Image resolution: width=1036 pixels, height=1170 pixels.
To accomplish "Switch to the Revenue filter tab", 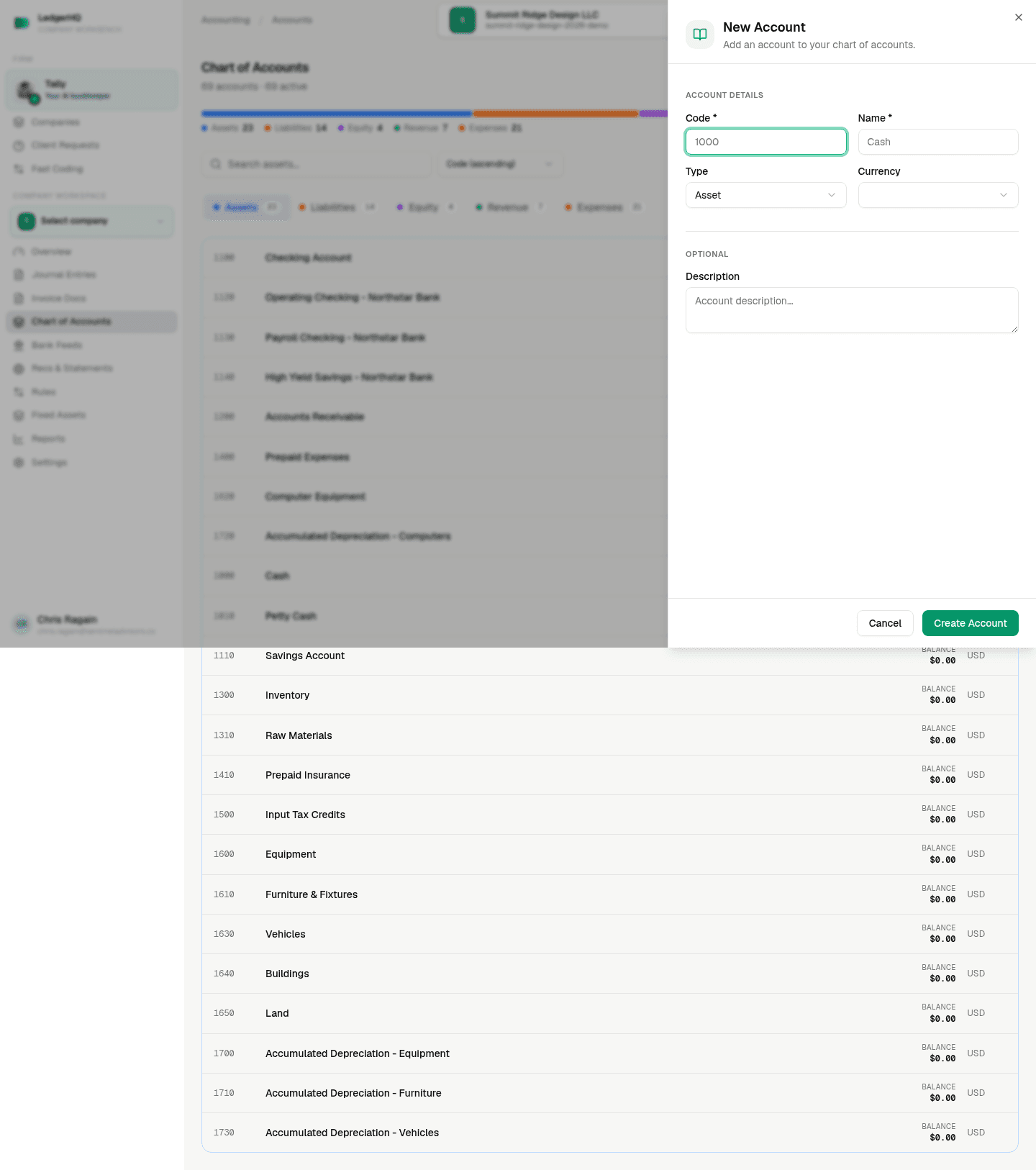I will (x=509, y=207).
